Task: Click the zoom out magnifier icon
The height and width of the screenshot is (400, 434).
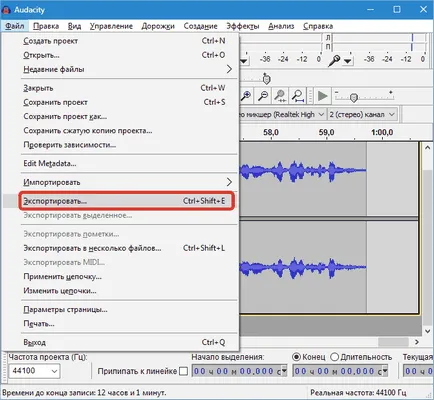Action: [x=263, y=96]
